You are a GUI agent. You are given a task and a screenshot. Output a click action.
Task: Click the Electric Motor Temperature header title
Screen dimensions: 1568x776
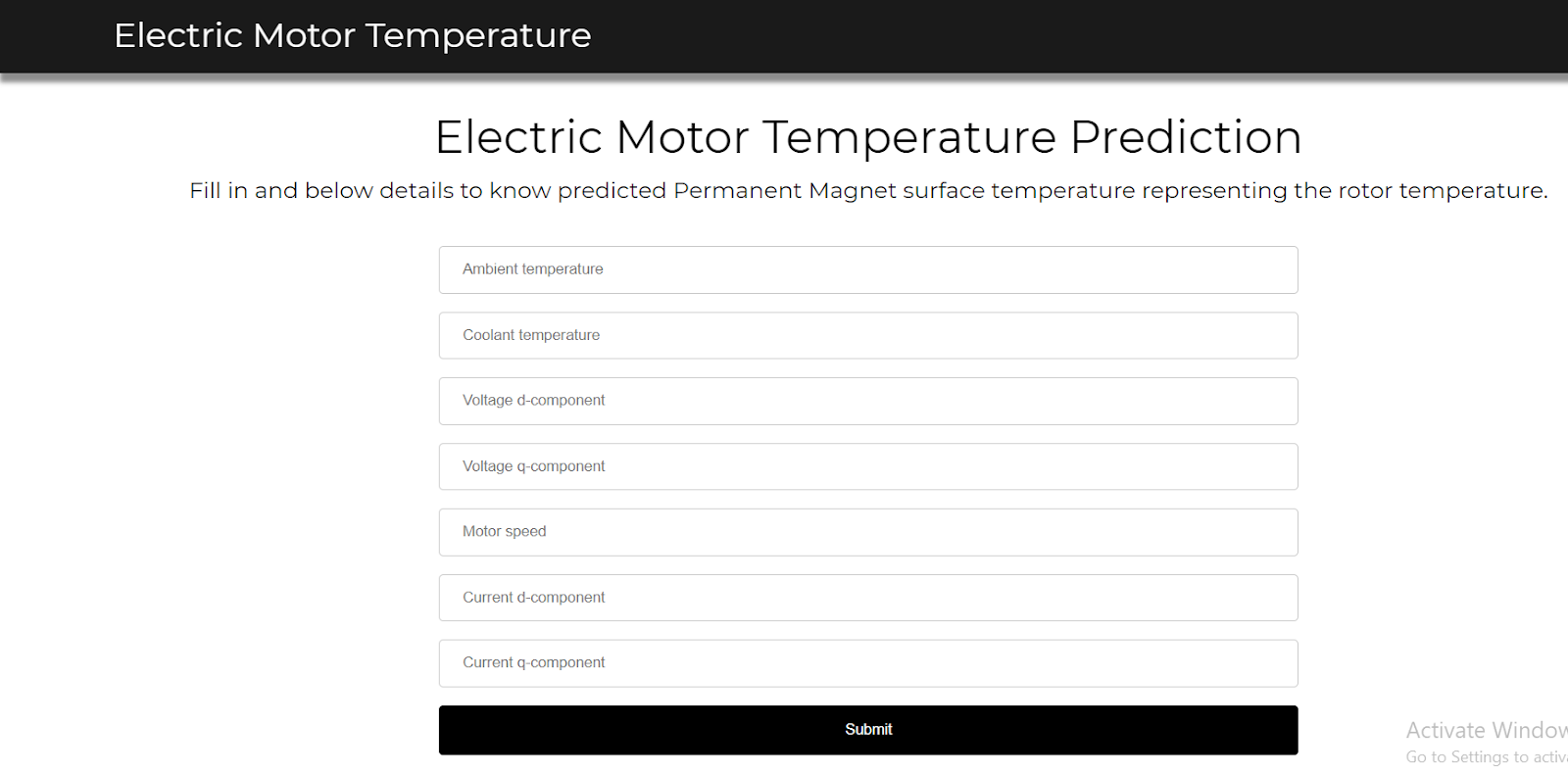353,35
